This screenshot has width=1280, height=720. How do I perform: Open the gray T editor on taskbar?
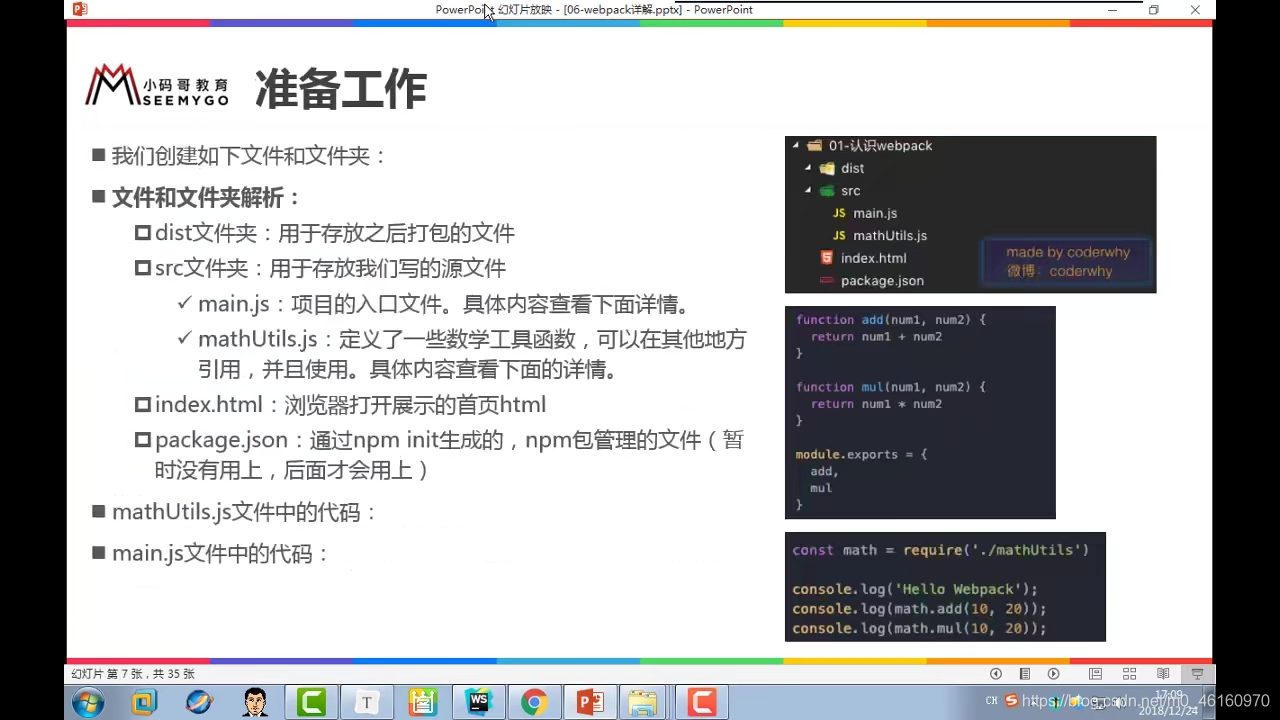tap(367, 702)
